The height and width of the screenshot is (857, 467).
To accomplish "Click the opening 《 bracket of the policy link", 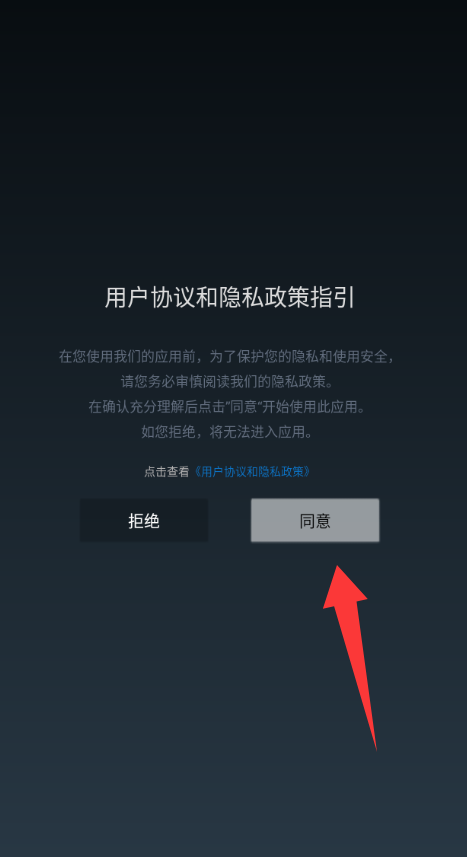I will [197, 472].
